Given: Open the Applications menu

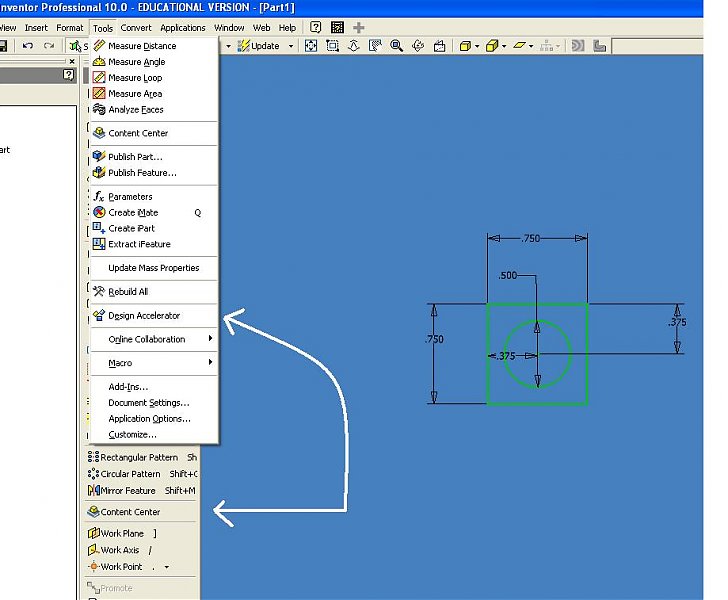Looking at the screenshot, I should [183, 28].
